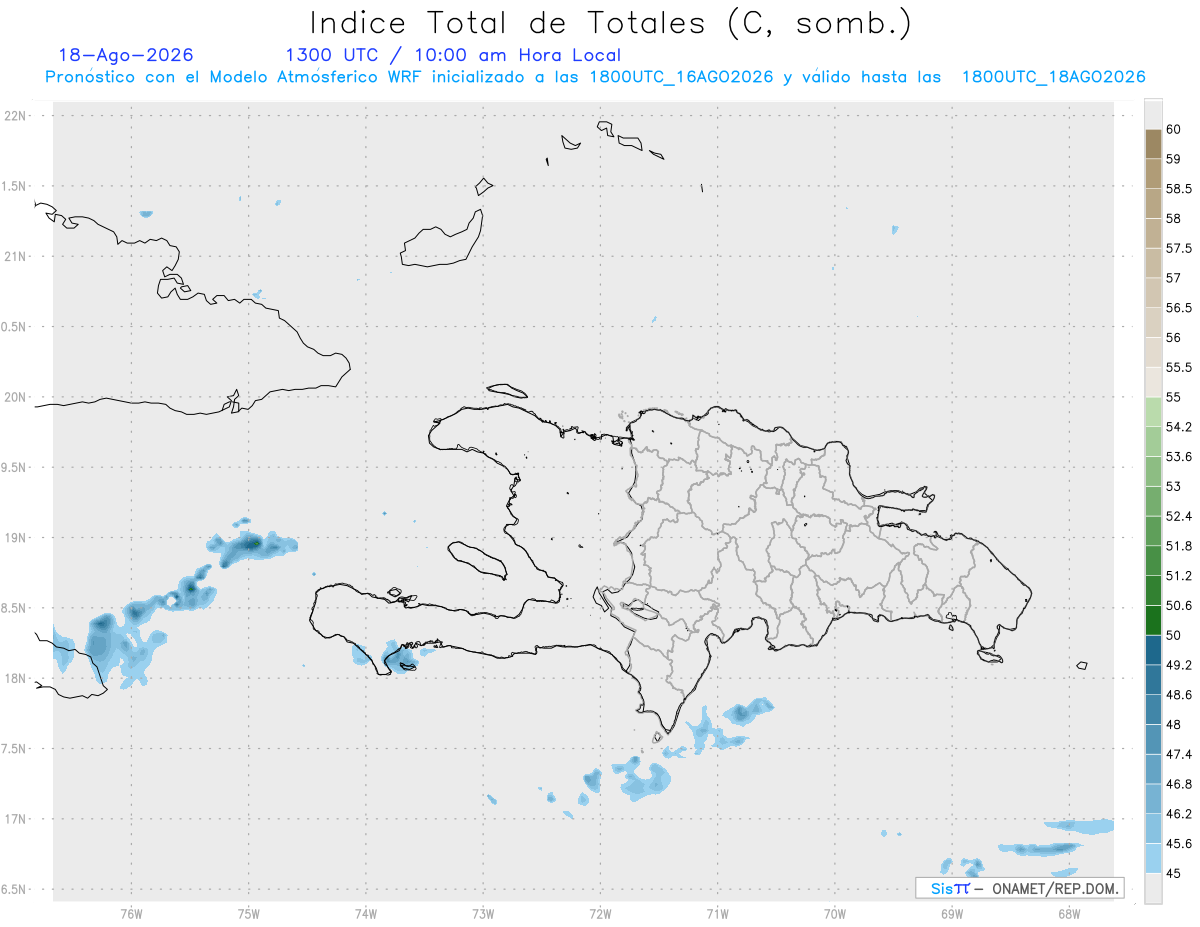
Task: Click the 1300 UTC / 10:00 am Hora Local text
Action: click(x=453, y=56)
